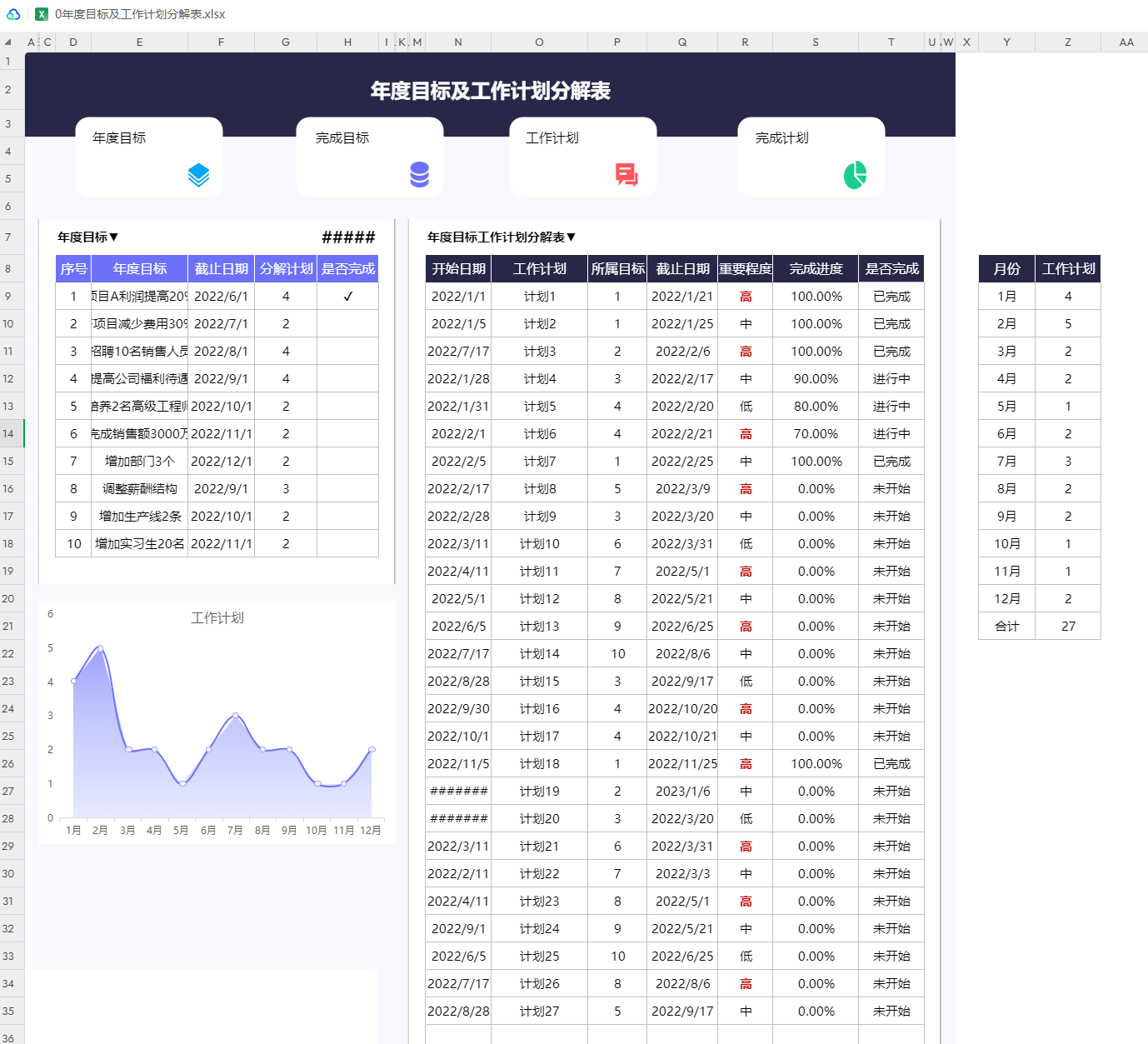Click the red chat icon in 工作计划 card

click(626, 174)
